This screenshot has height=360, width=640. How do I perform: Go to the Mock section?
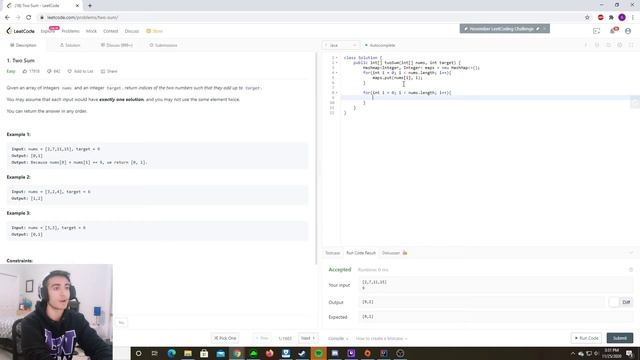click(x=91, y=31)
